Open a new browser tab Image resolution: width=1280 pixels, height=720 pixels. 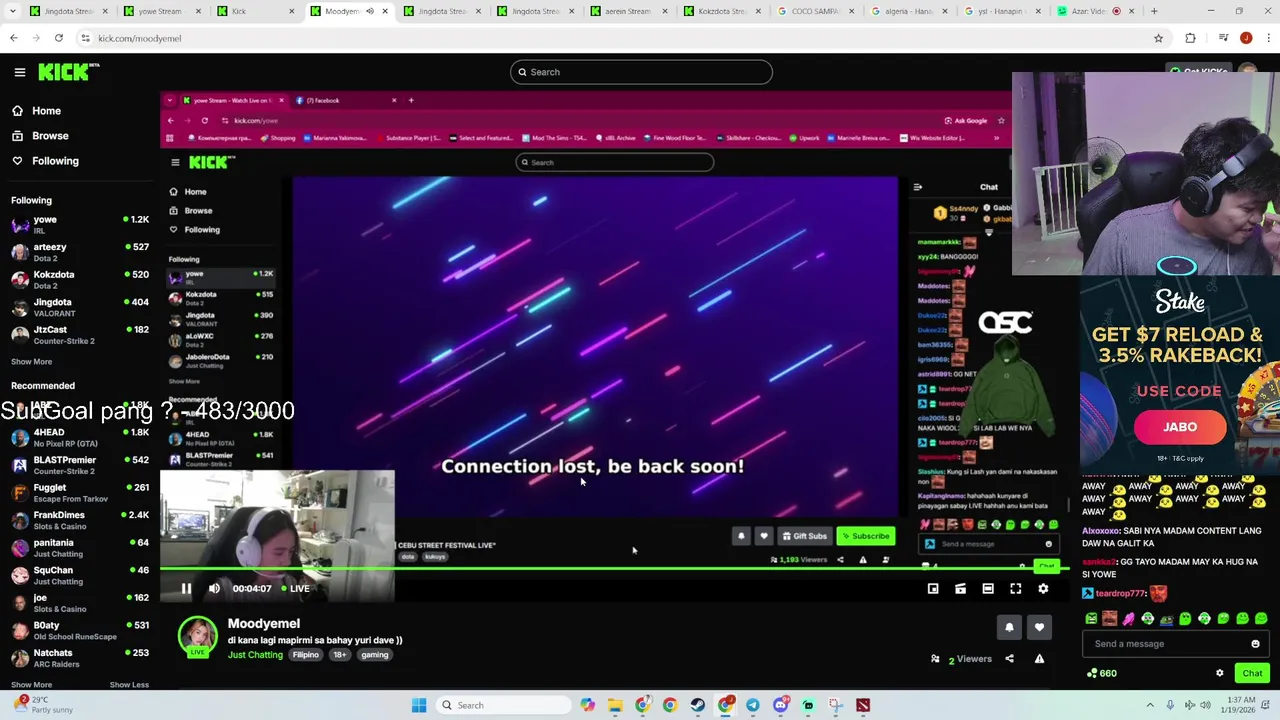1154,11
